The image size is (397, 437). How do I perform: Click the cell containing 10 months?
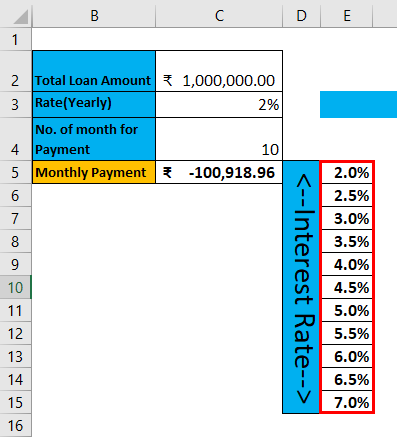coord(219,139)
